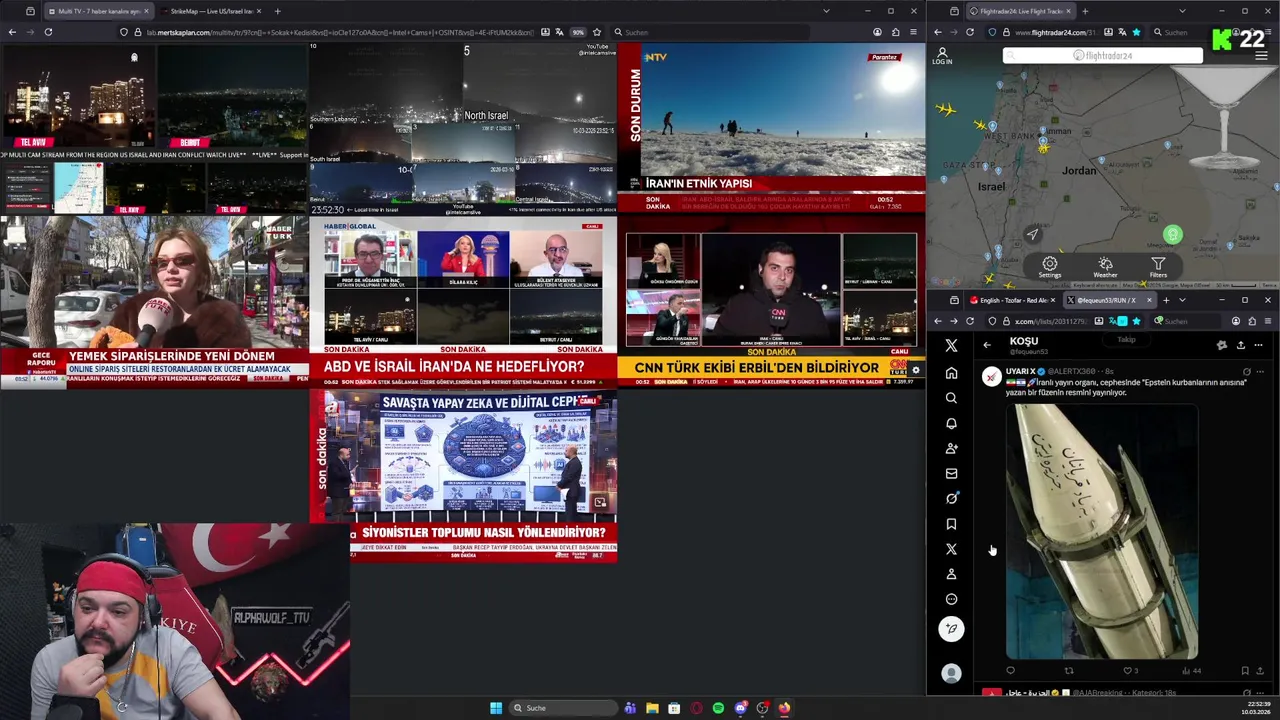
Task: Open NTV live stream tile
Action: (771, 128)
